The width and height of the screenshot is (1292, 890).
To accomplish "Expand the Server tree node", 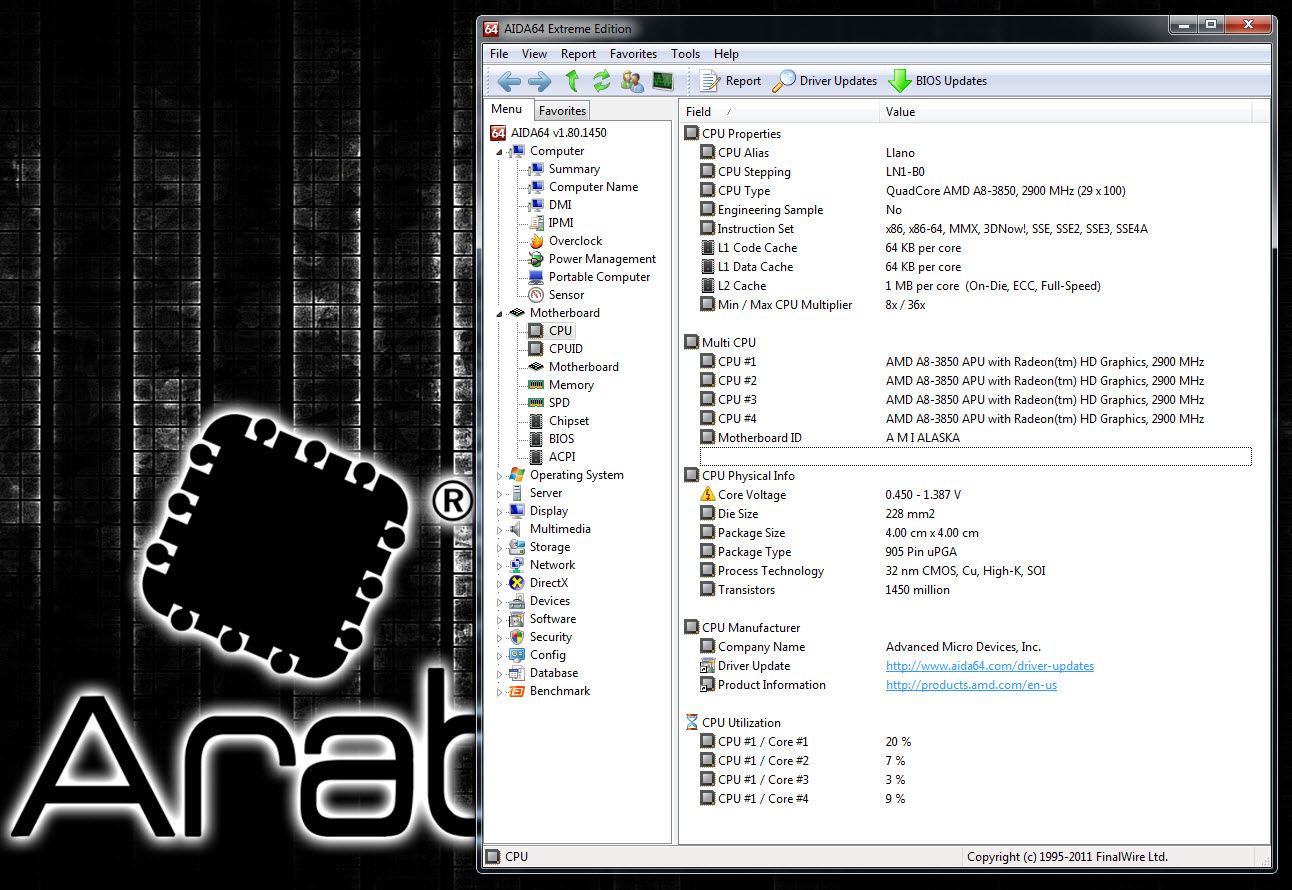I will [x=500, y=494].
